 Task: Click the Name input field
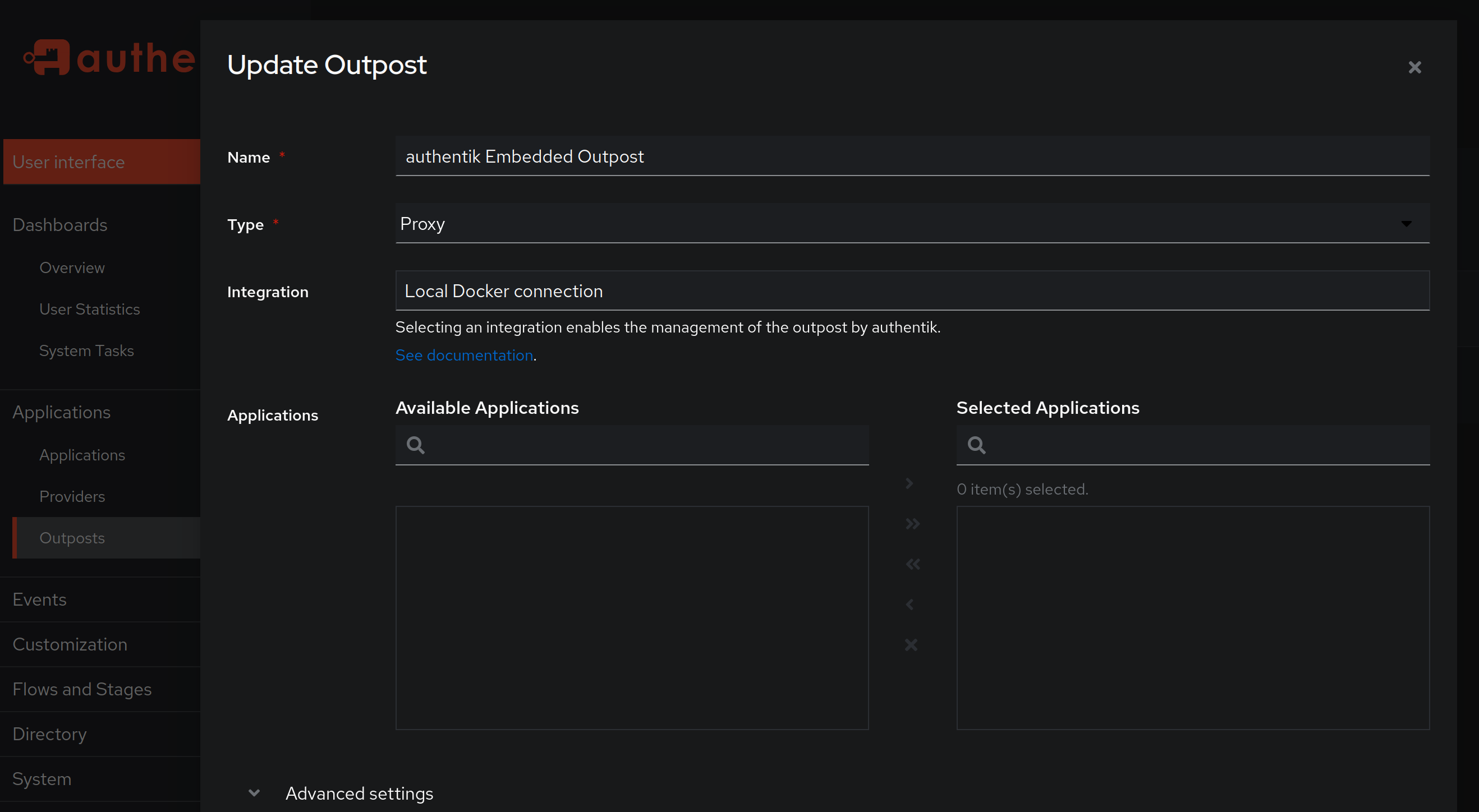(x=912, y=156)
